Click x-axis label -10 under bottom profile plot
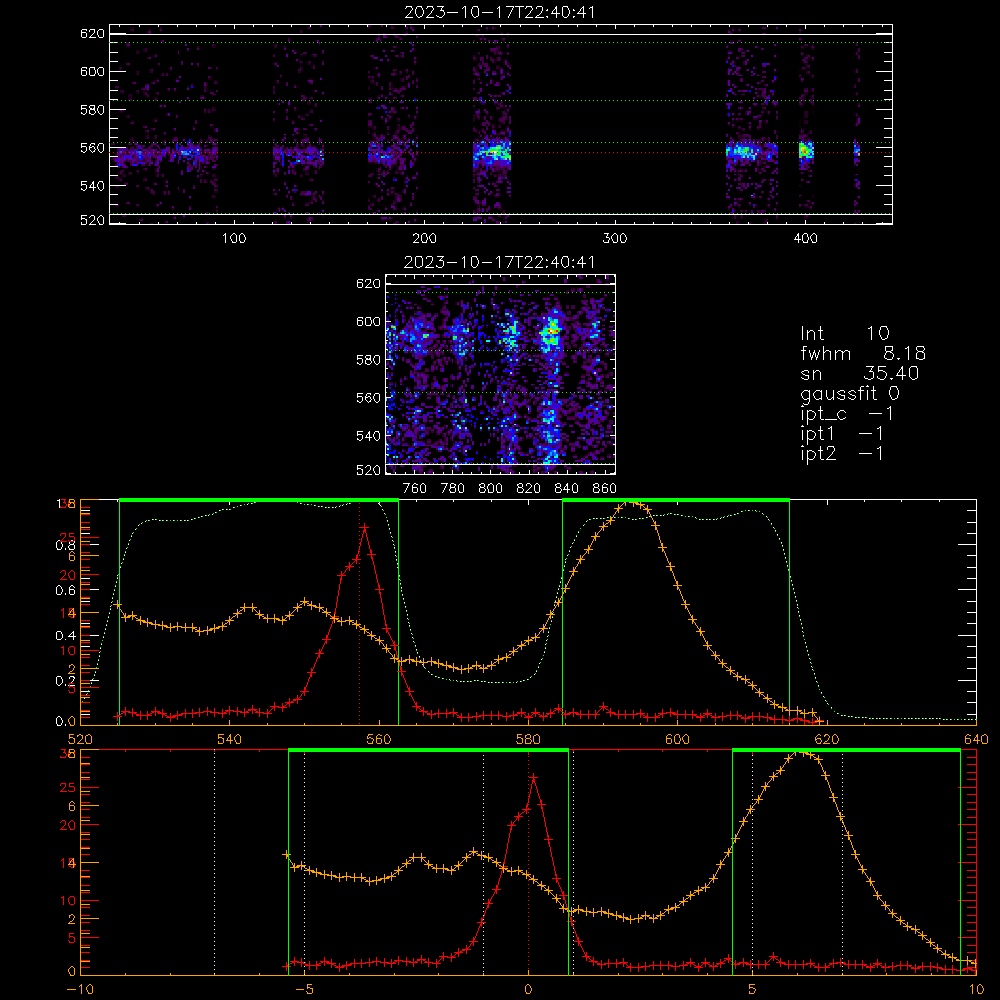1000x1000 pixels. [80, 989]
